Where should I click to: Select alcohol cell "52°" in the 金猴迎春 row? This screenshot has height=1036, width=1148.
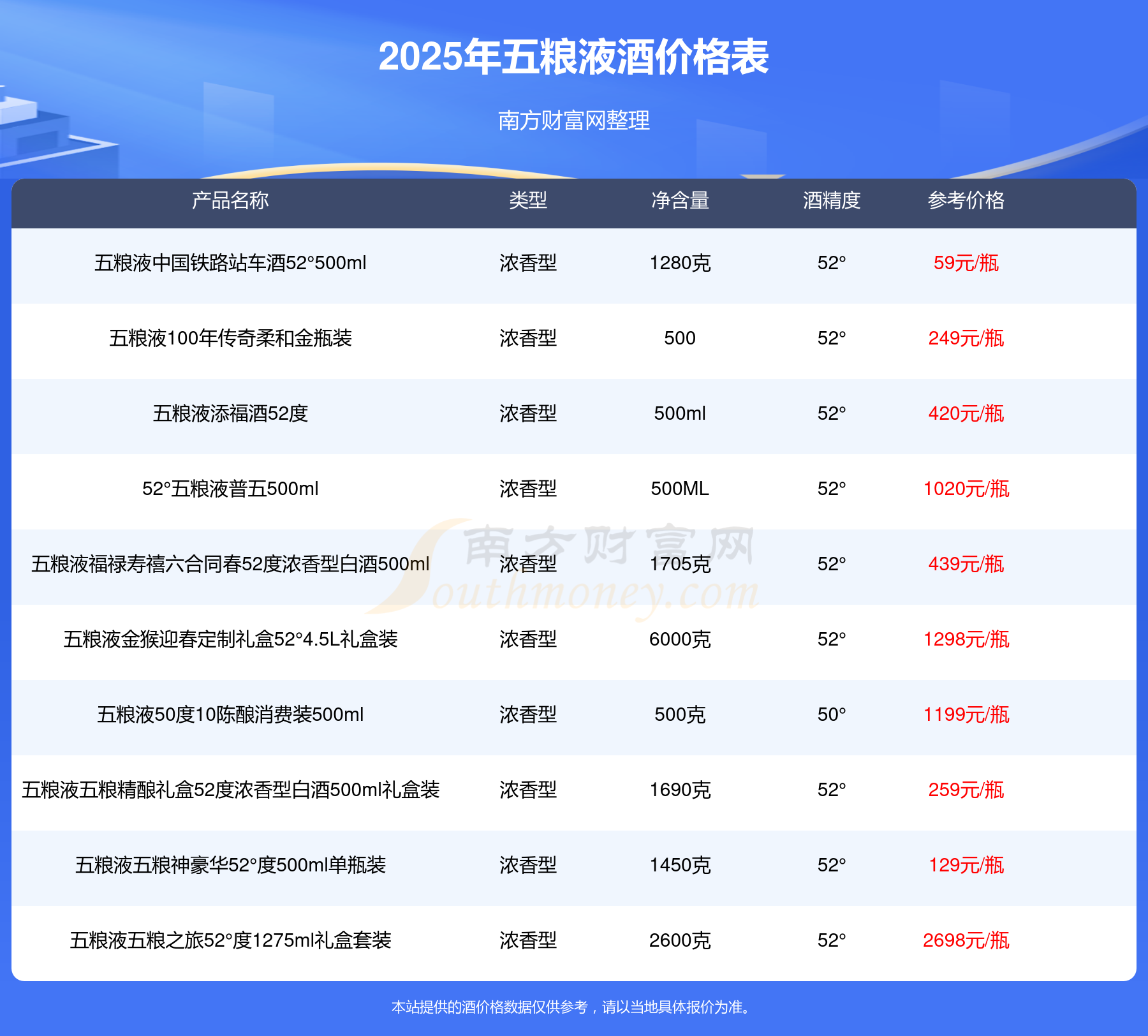tap(832, 639)
